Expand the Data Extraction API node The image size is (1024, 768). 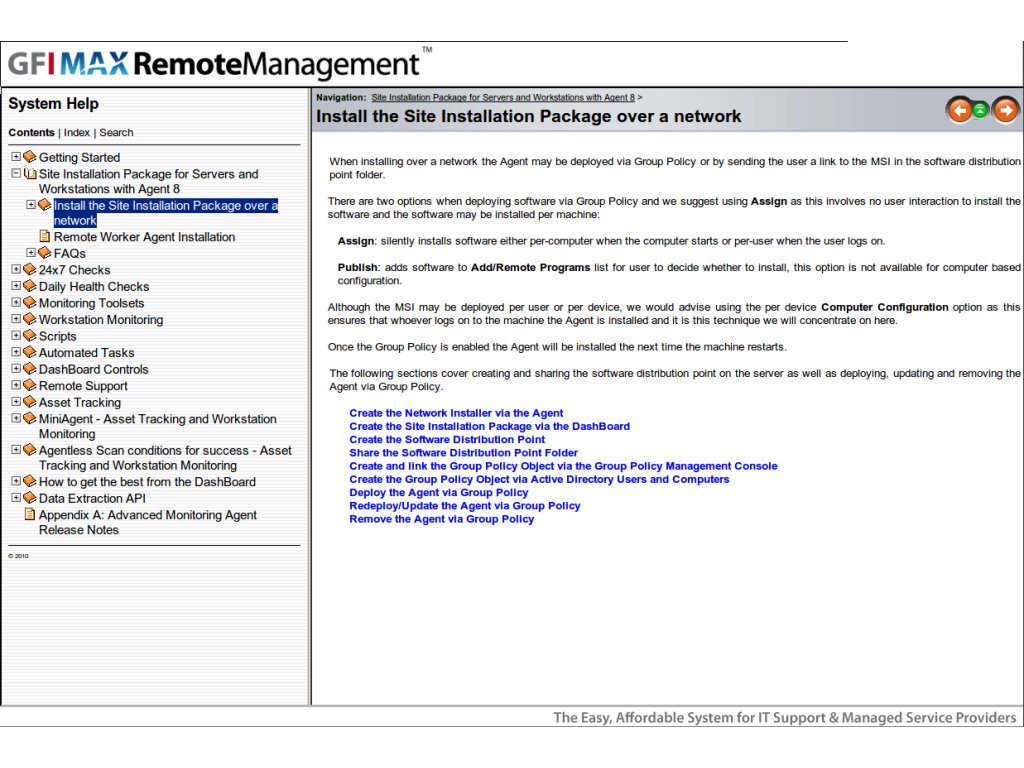point(16,498)
